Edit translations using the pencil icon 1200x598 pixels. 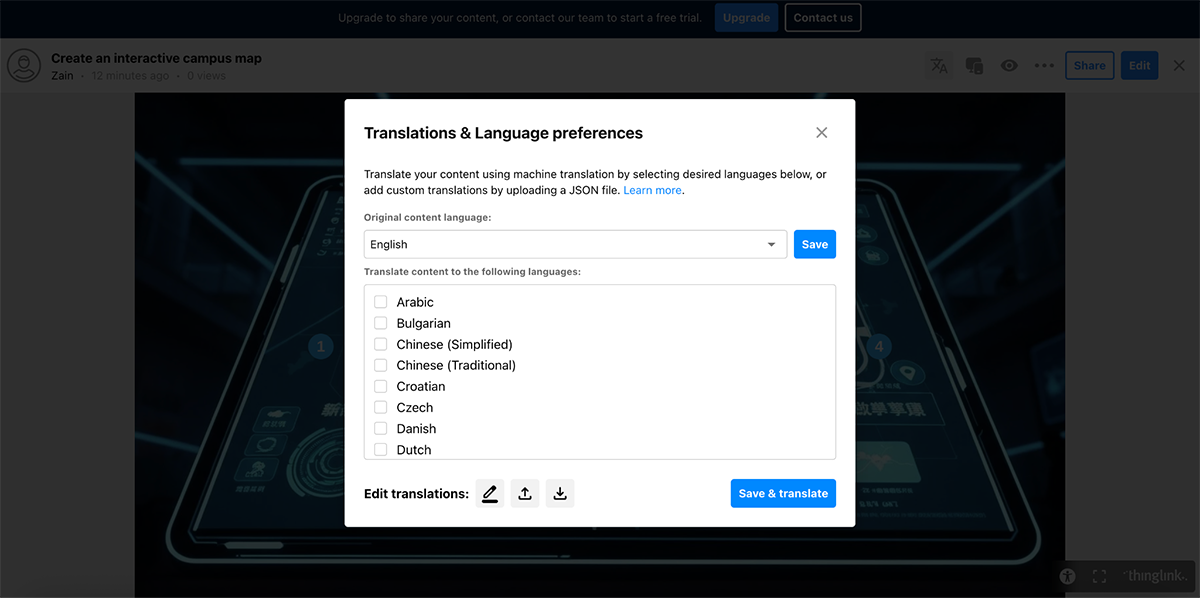tap(489, 493)
